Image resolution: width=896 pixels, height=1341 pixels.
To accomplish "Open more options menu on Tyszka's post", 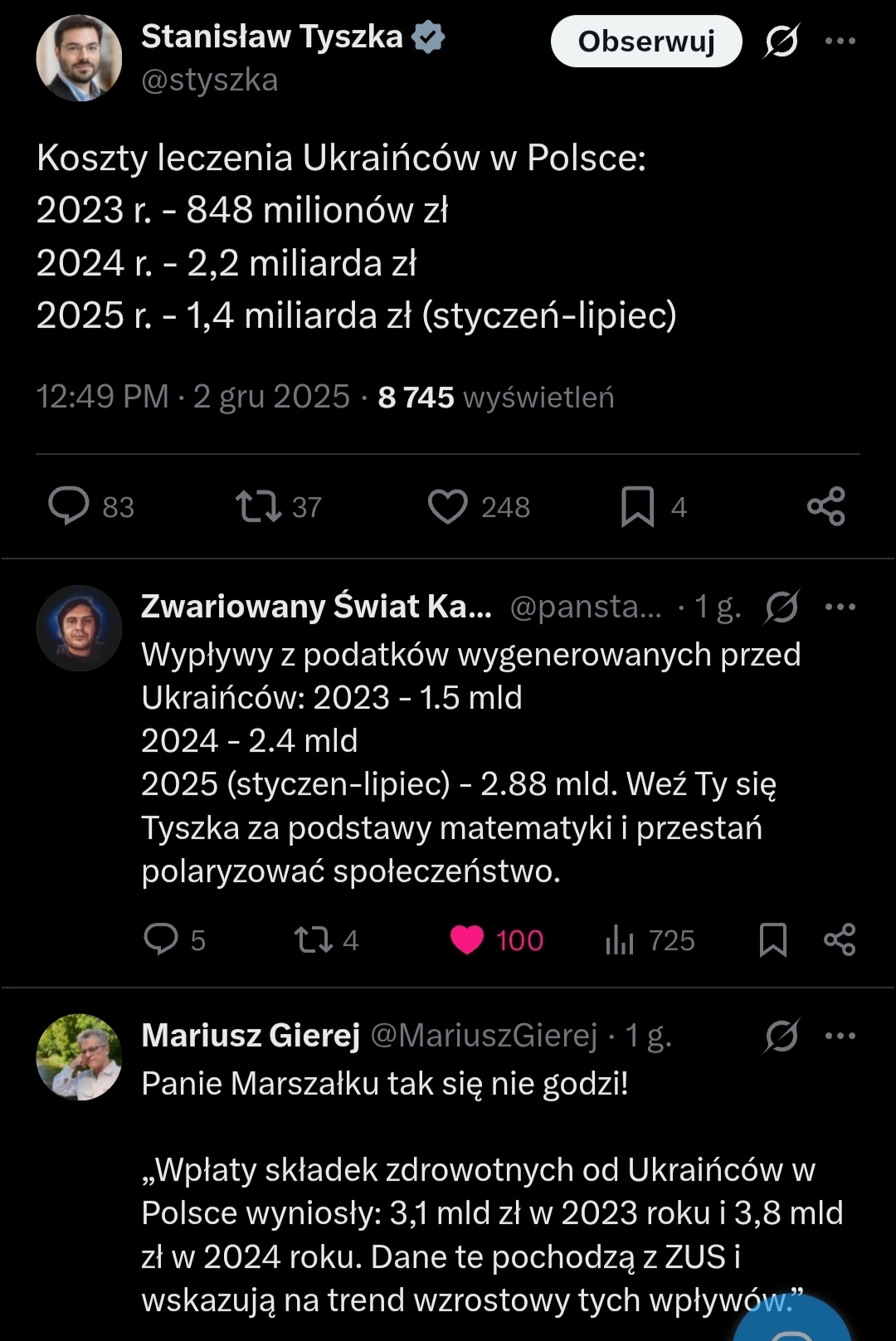I will coord(840,41).
